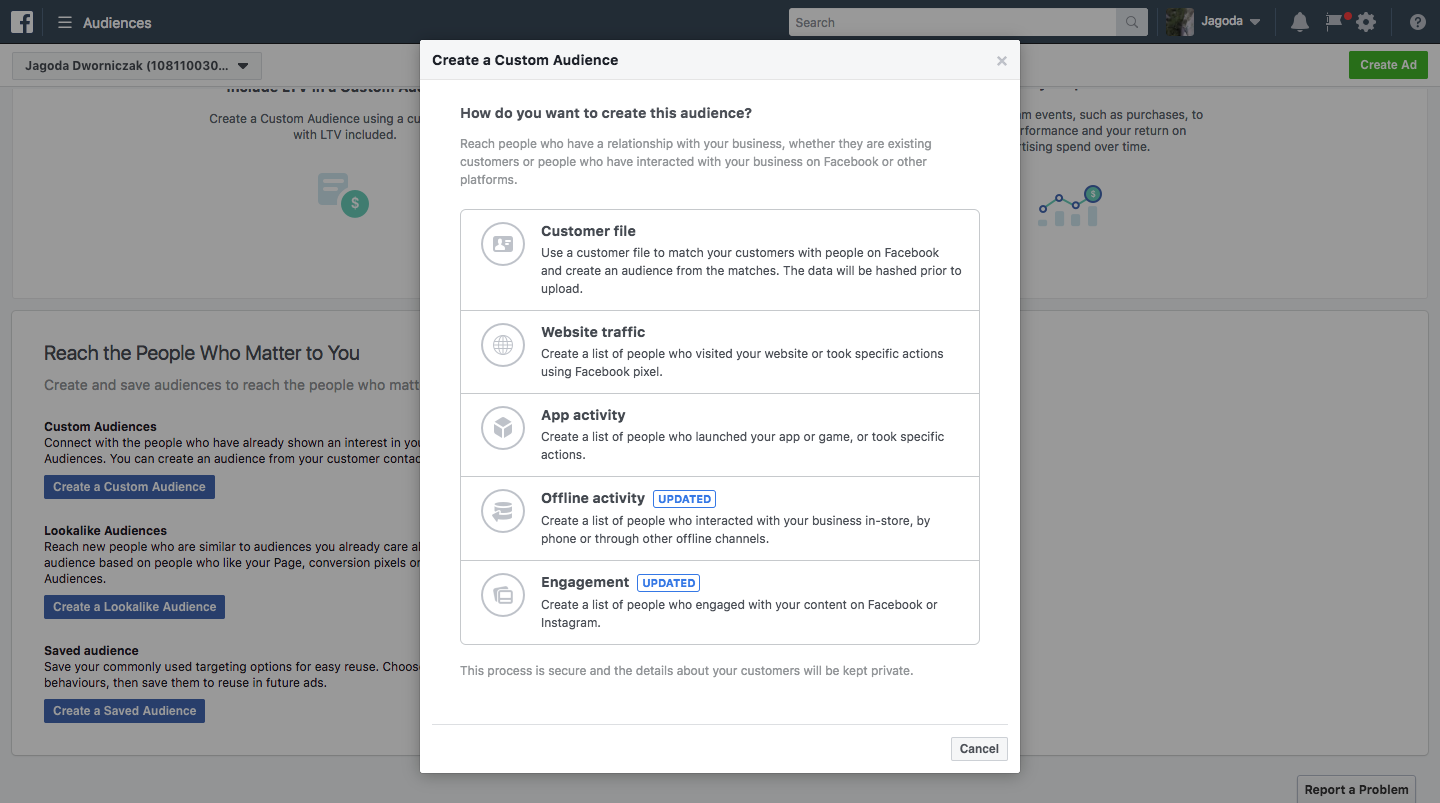This screenshot has height=803, width=1440.
Task: Expand the Jagoda Dworniczak account dropdown
Action: coord(137,66)
